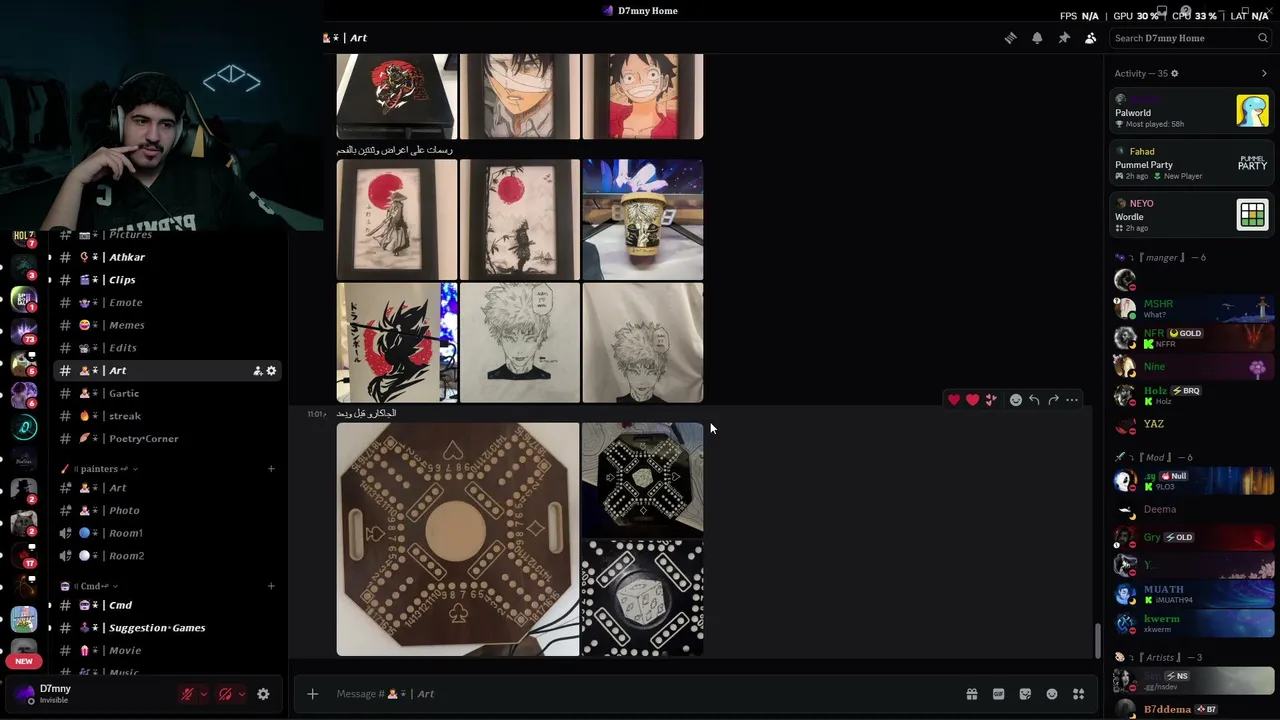
Task: Forward the message with forward arrow
Action: point(1053,400)
